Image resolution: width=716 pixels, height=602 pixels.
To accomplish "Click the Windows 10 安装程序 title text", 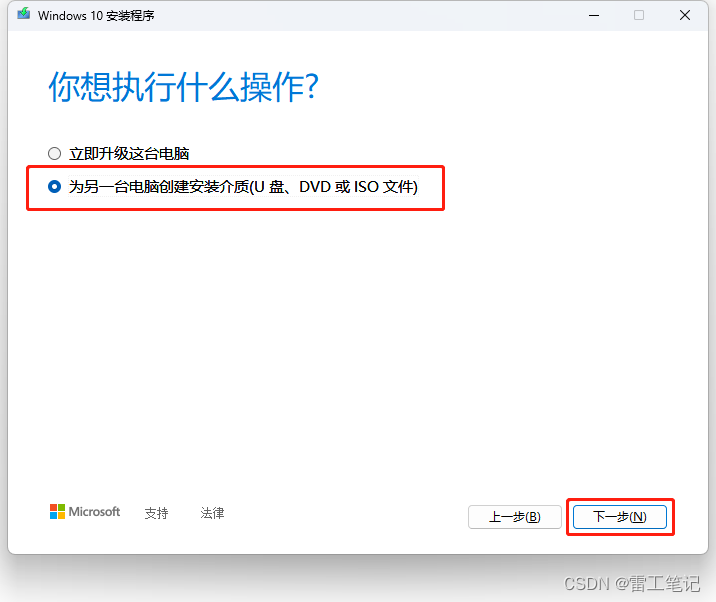I will (x=96, y=16).
